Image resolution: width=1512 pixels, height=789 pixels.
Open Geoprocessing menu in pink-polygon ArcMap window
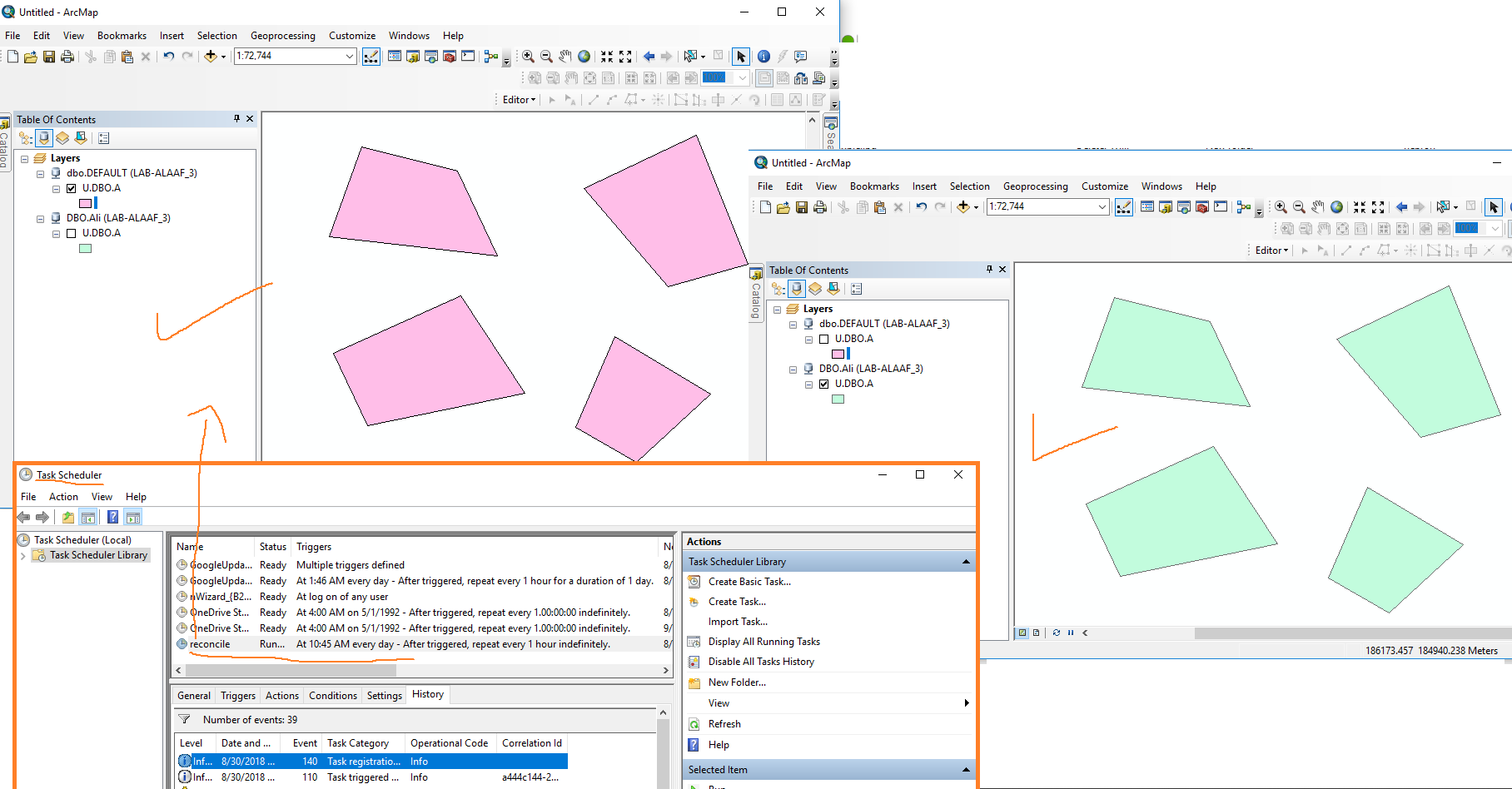point(283,36)
